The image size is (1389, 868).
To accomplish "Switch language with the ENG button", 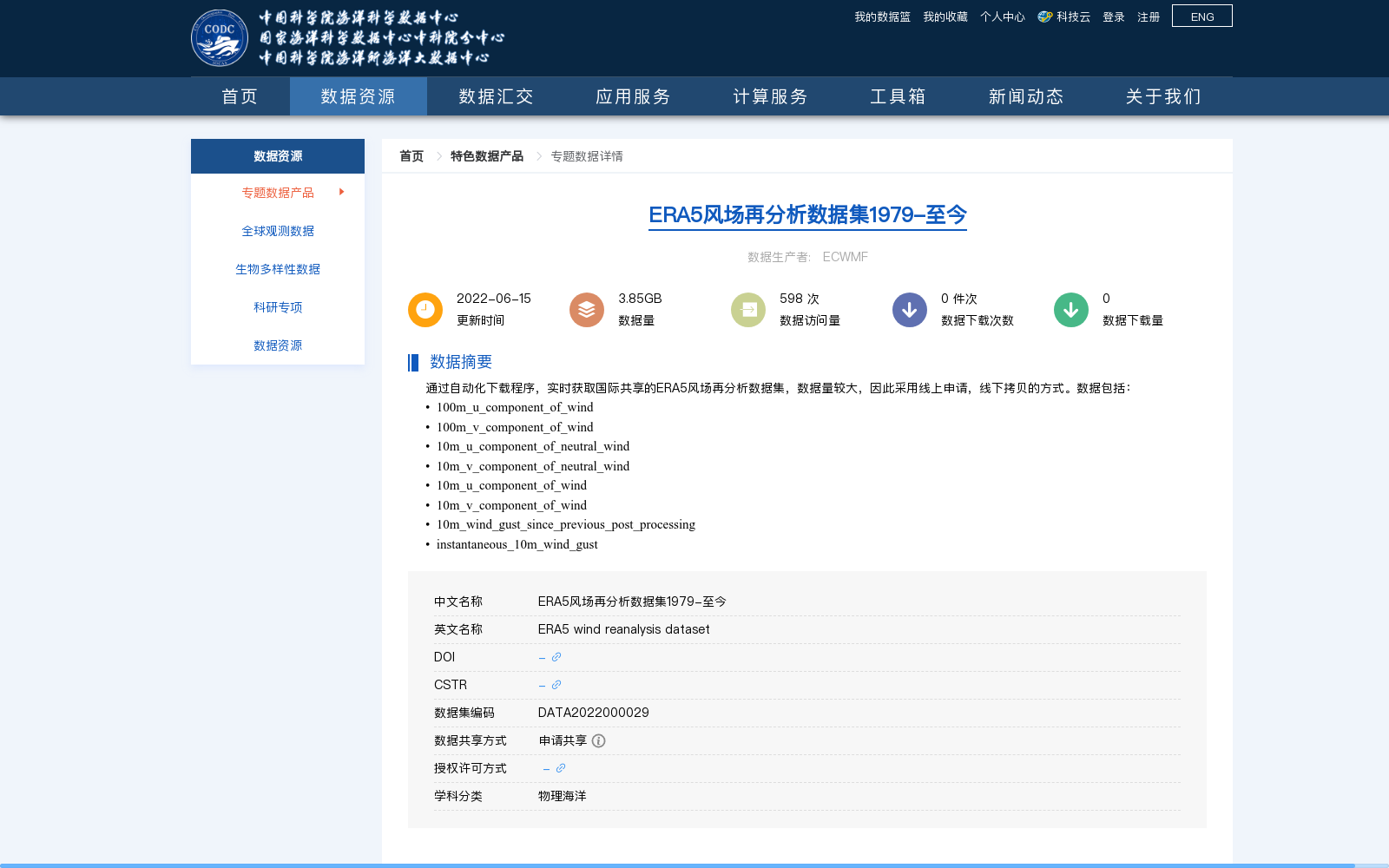I will (x=1202, y=16).
